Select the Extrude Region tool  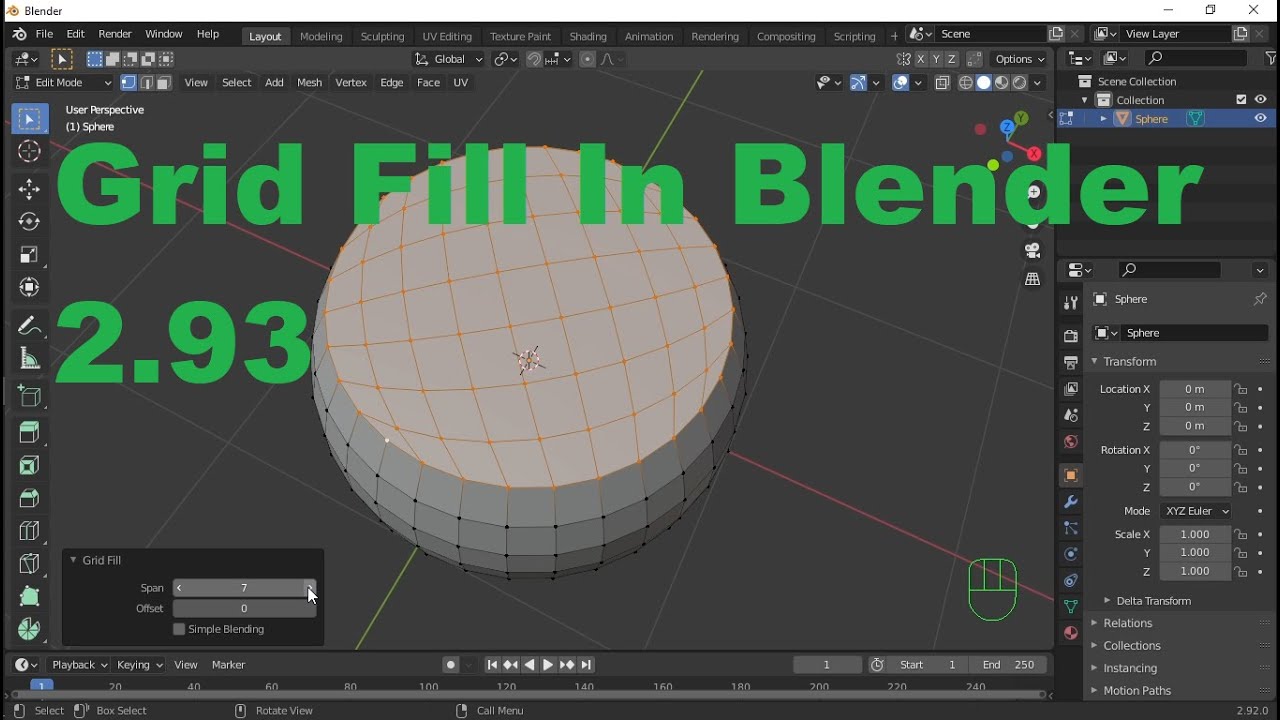pyautogui.click(x=29, y=433)
